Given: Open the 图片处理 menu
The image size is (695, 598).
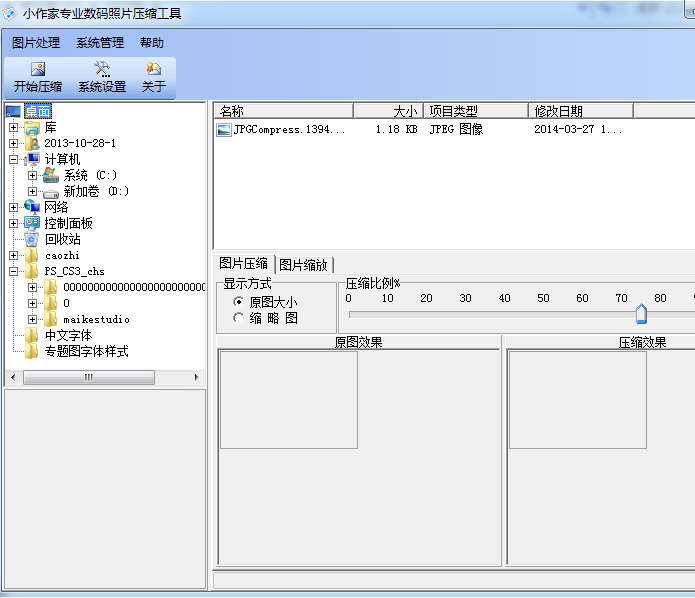Looking at the screenshot, I should [x=36, y=43].
